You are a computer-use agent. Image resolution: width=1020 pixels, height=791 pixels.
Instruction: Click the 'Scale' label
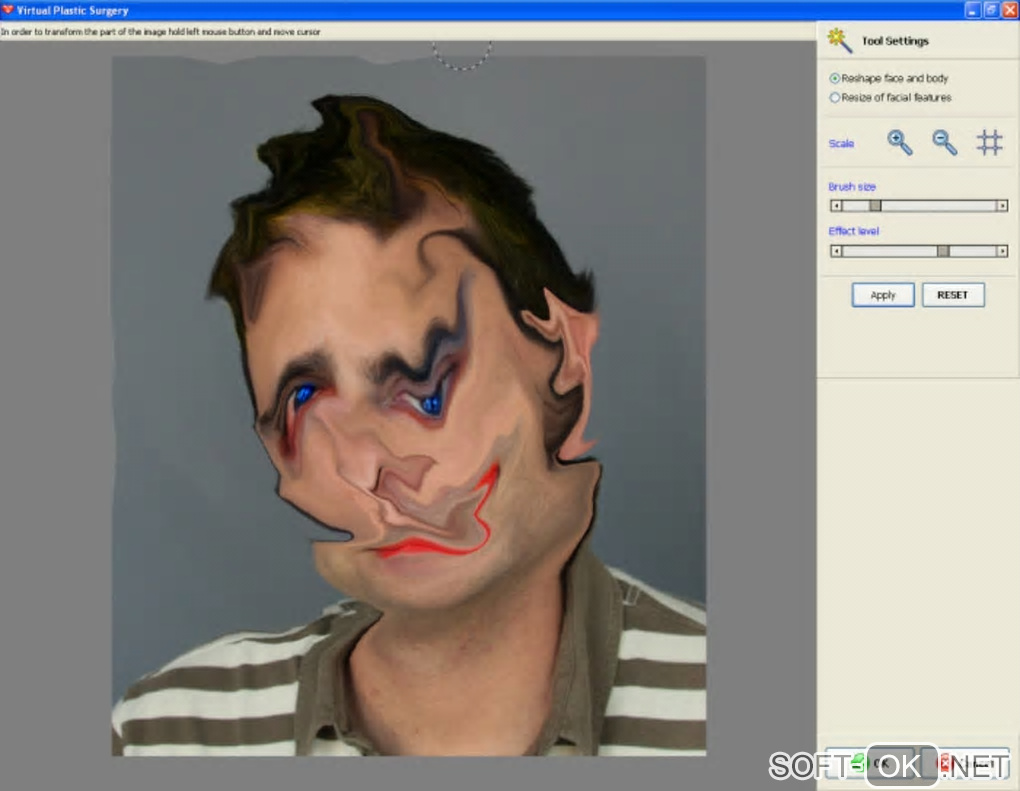coord(841,143)
